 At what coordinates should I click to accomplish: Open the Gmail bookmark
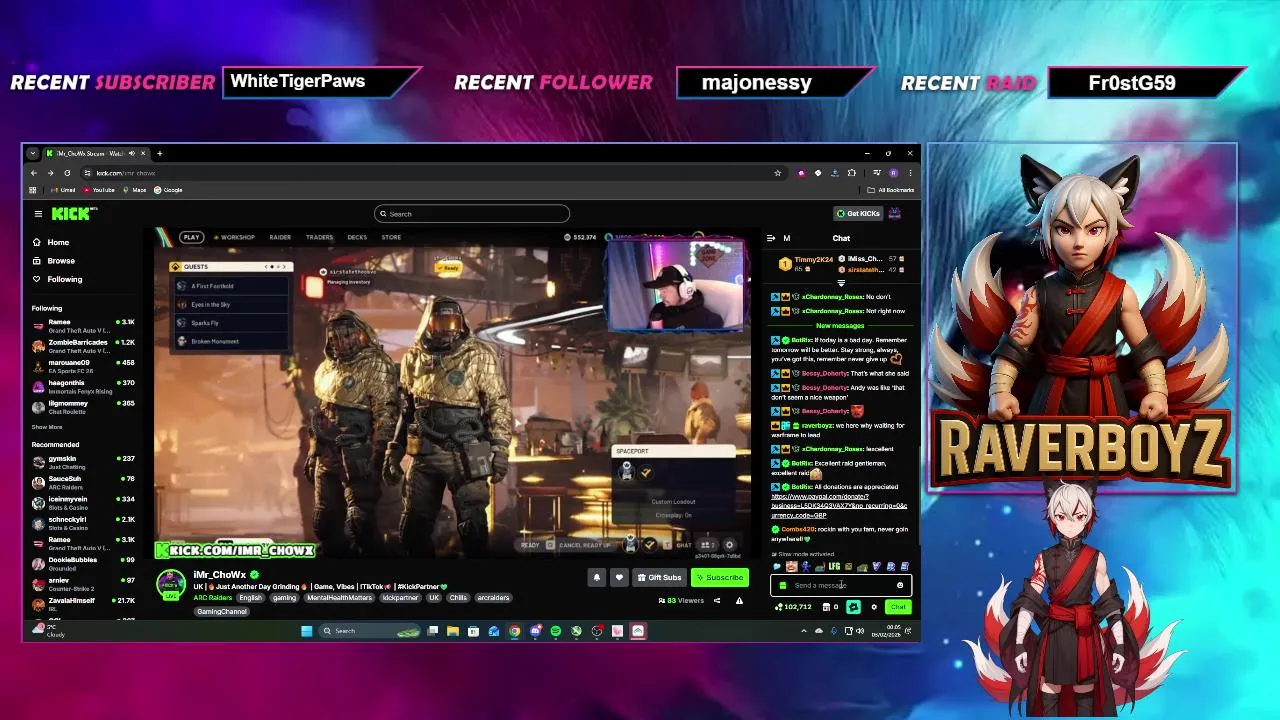pos(63,190)
